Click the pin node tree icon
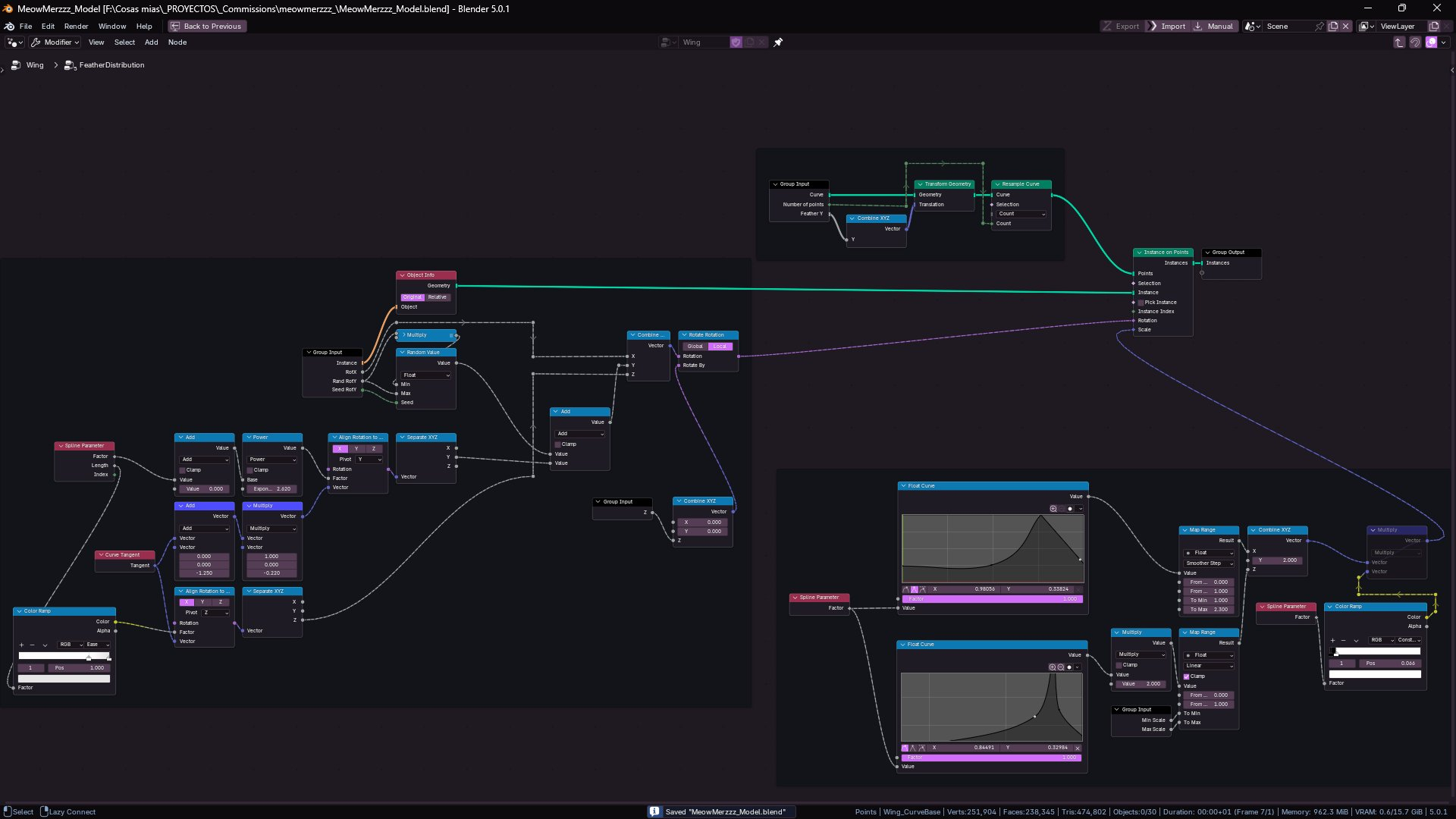Image resolution: width=1456 pixels, height=819 pixels. pos(778,42)
